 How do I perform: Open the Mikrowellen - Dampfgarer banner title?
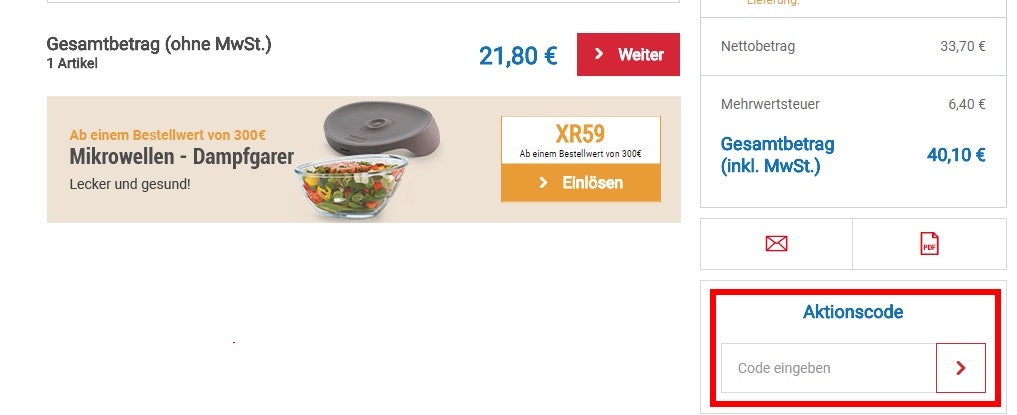point(182,157)
